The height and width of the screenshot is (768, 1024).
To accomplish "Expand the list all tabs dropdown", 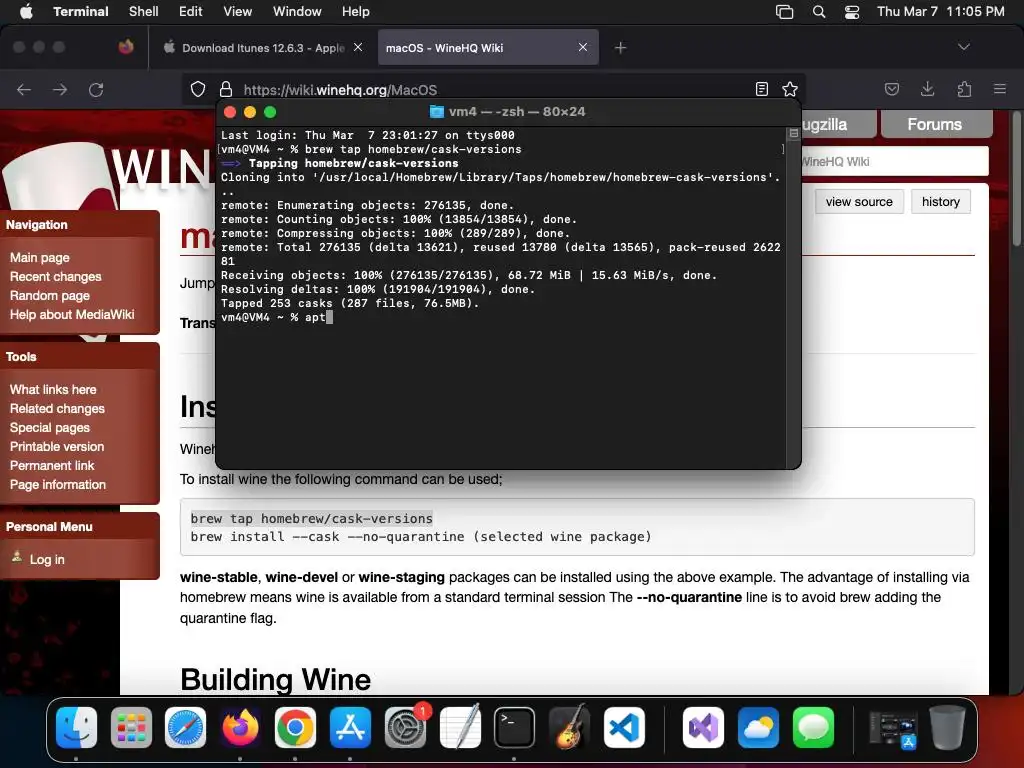I will point(963,47).
